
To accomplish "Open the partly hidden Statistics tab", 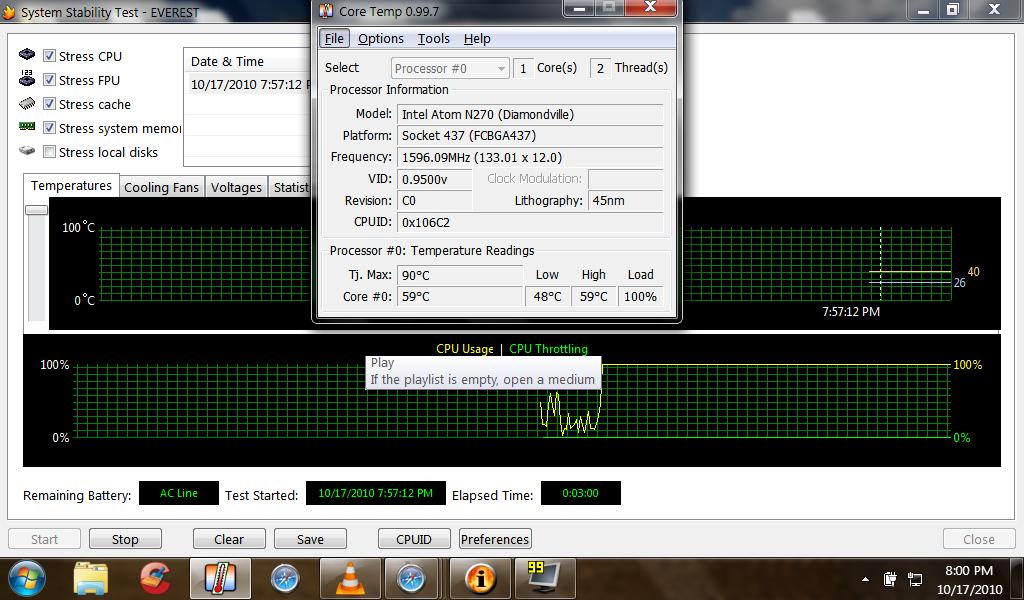I will [290, 187].
